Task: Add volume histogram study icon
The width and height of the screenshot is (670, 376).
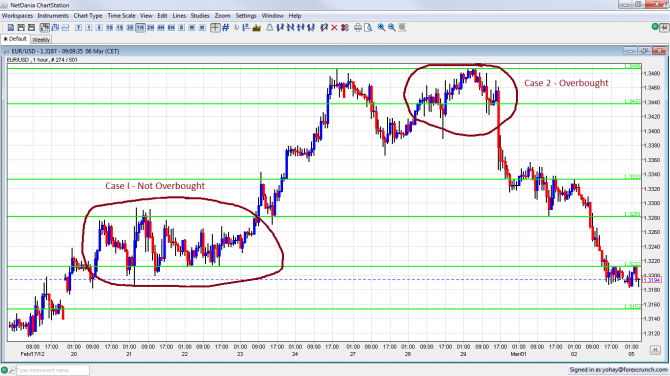Action: pos(256,27)
